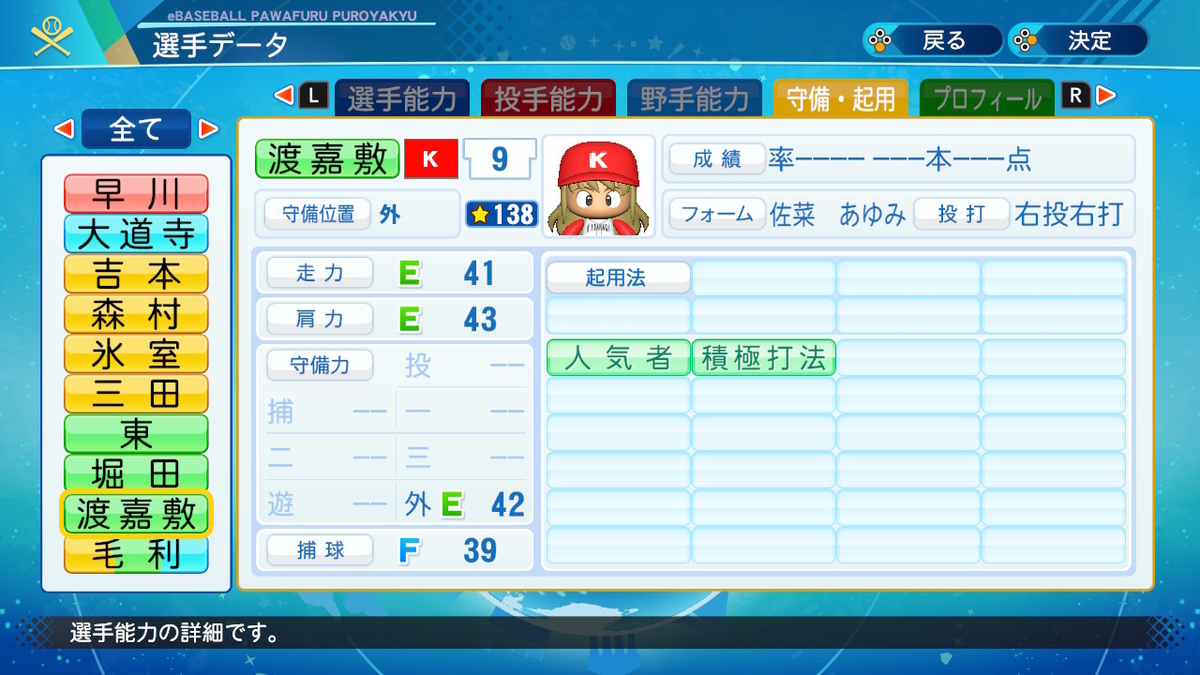This screenshot has width=1200, height=675.
Task: Click the red K team badge
Action: [431, 159]
